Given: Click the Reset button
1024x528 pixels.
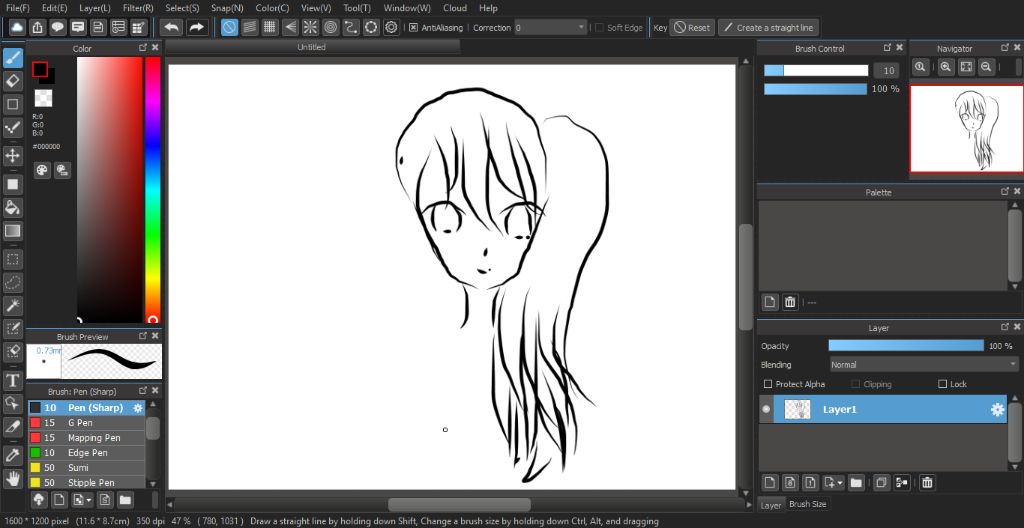Looking at the screenshot, I should pos(692,28).
